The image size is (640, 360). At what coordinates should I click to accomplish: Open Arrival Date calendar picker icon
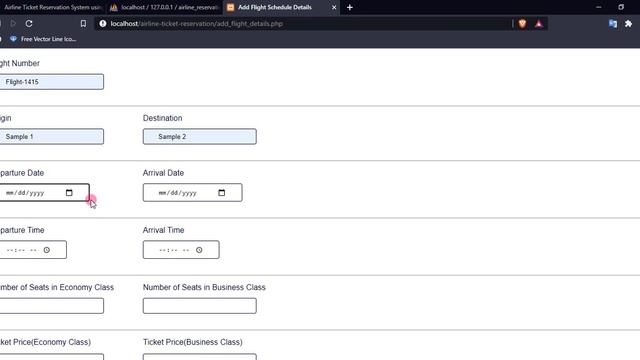pyautogui.click(x=222, y=193)
